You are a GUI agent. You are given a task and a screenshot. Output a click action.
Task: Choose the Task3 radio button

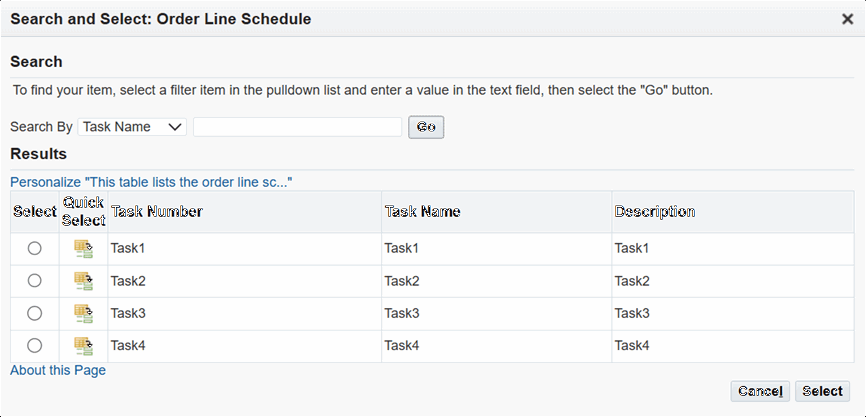(x=35, y=313)
